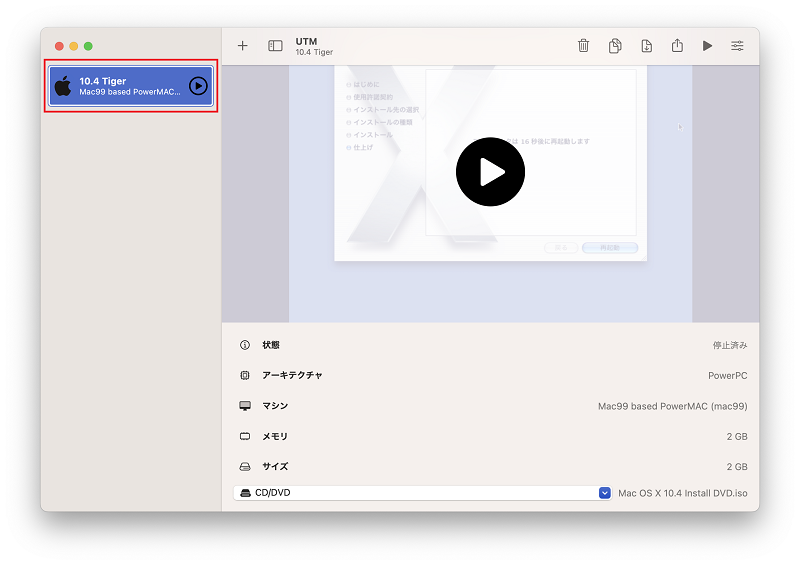The width and height of the screenshot is (800, 565).
Task: Move the VM with document arrow icon
Action: coord(646,46)
